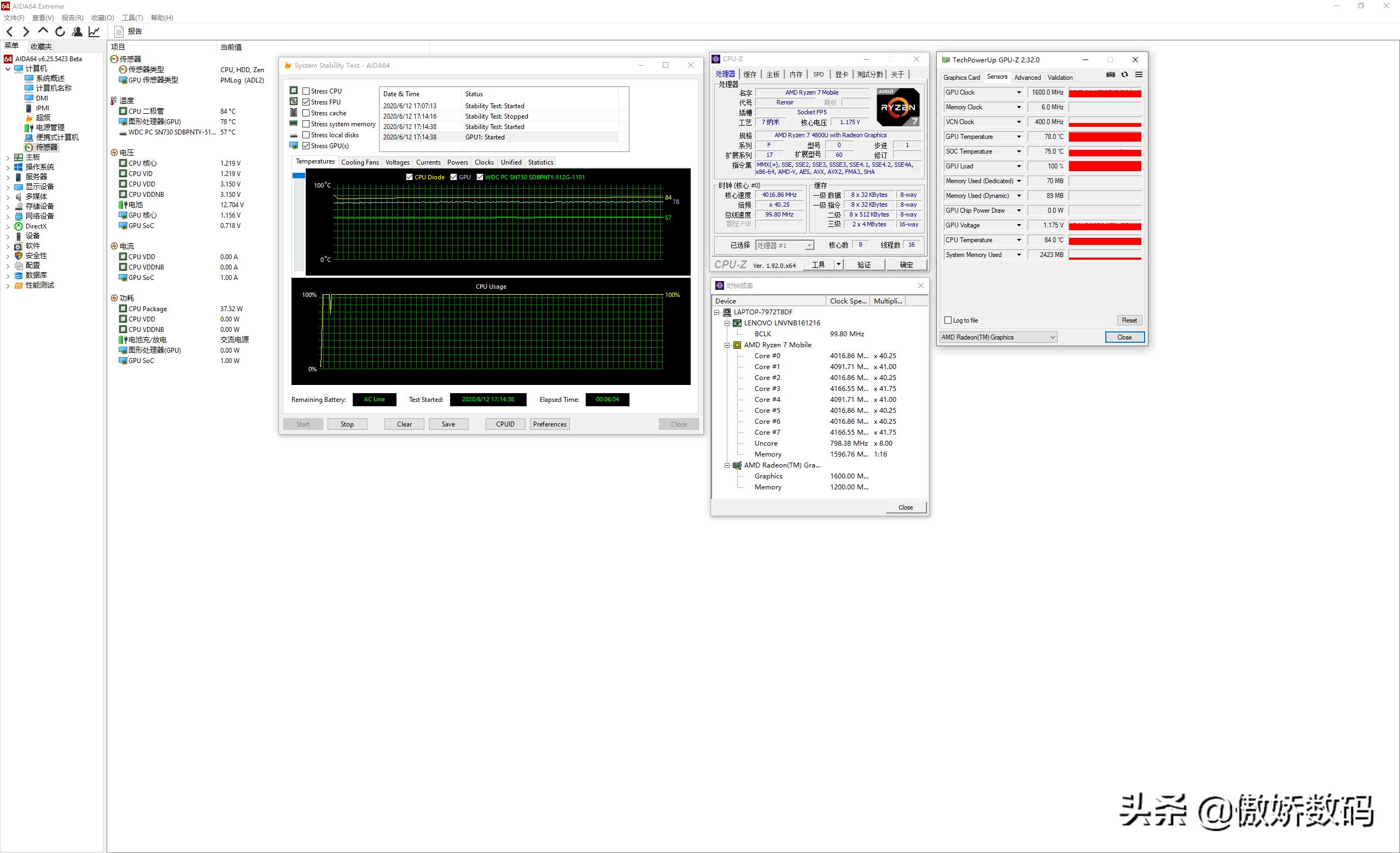Screen dimensions: 1400x853
Task: Click the navigate up arrow icon
Action: tap(43, 31)
